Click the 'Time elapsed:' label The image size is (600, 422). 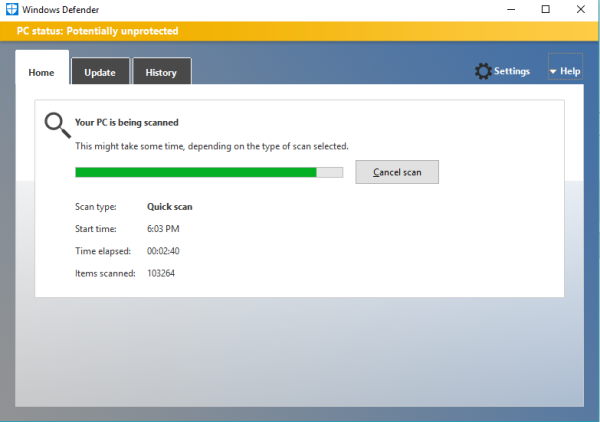pos(103,251)
